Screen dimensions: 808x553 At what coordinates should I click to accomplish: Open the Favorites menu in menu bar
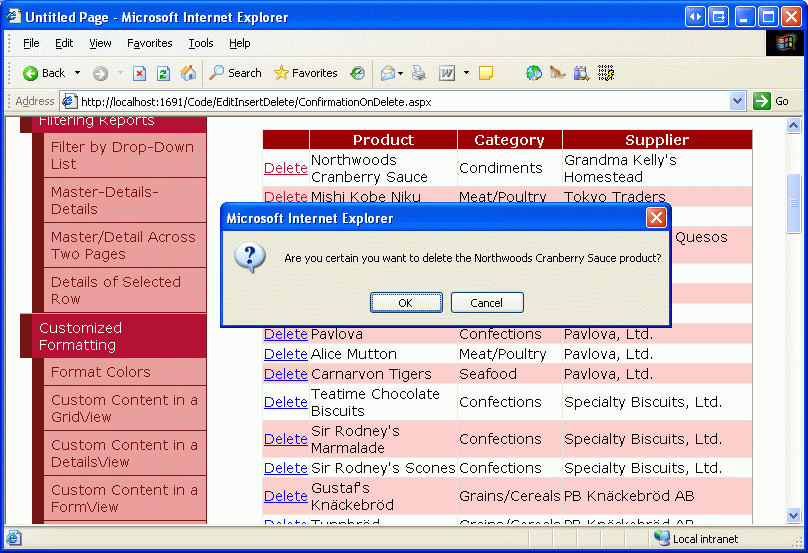tap(150, 43)
